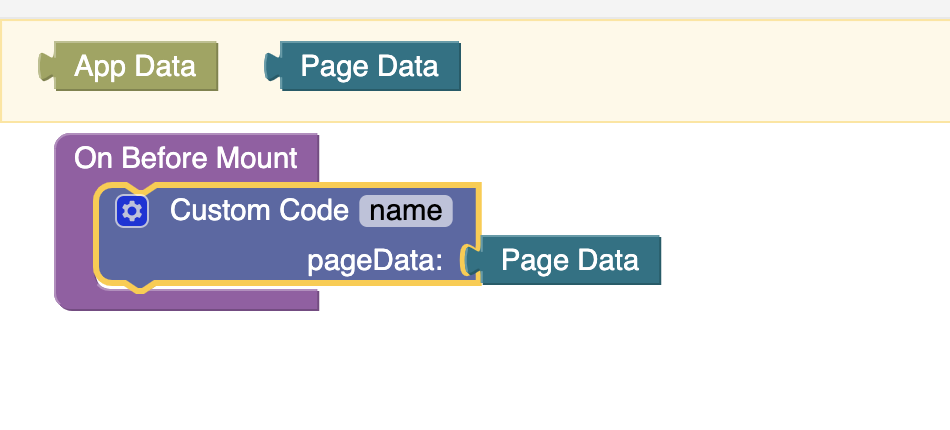This screenshot has width=950, height=430.
Task: Click the bottom notch of Custom Code block
Action: point(140,286)
